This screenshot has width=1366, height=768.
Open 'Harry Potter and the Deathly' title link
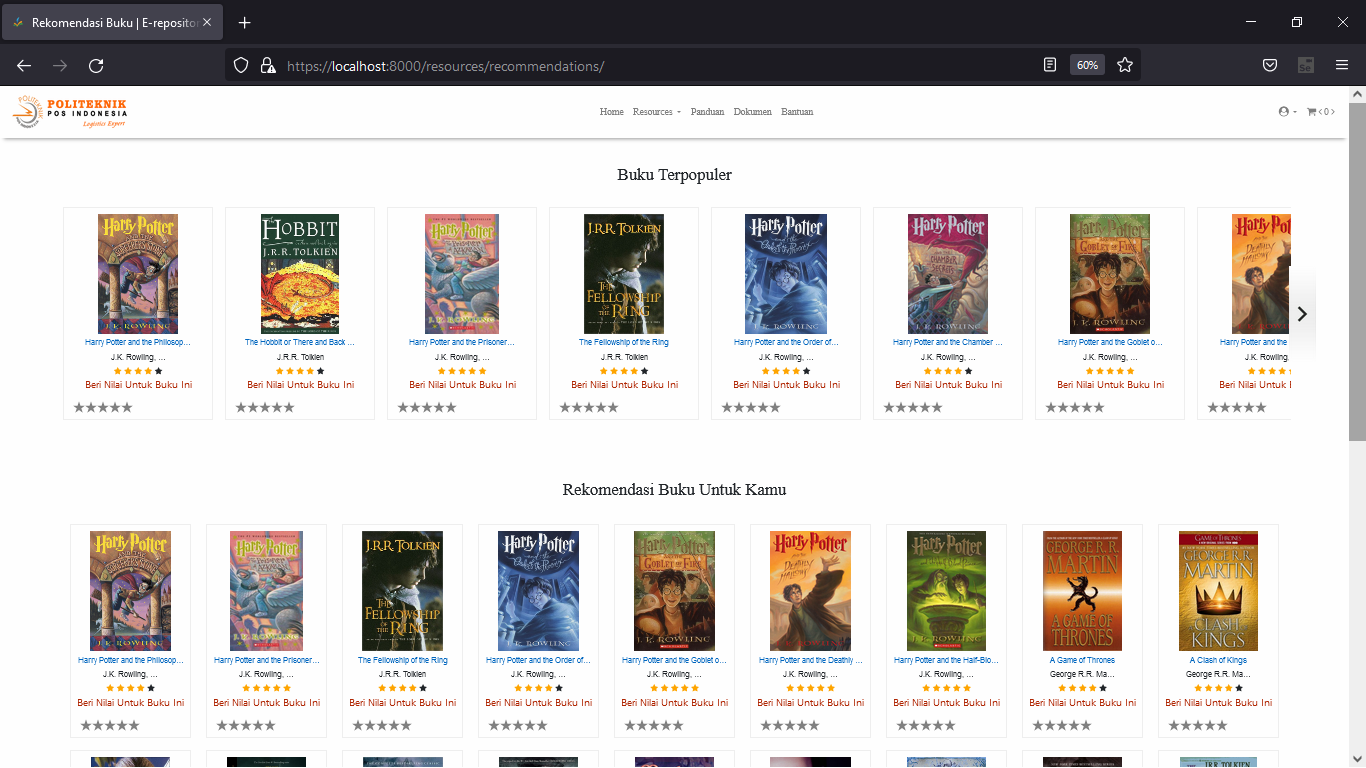[x=811, y=660]
